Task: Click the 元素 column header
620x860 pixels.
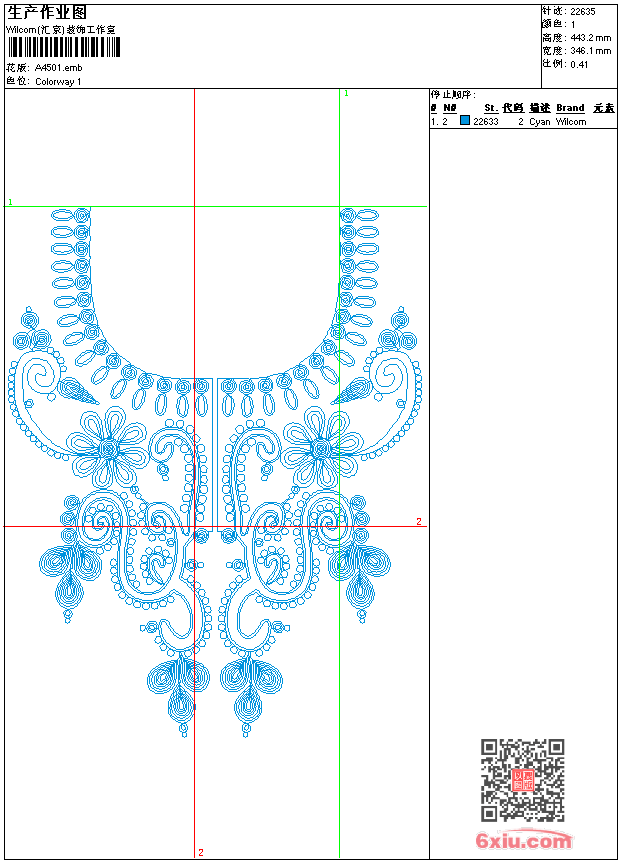Action: click(604, 108)
